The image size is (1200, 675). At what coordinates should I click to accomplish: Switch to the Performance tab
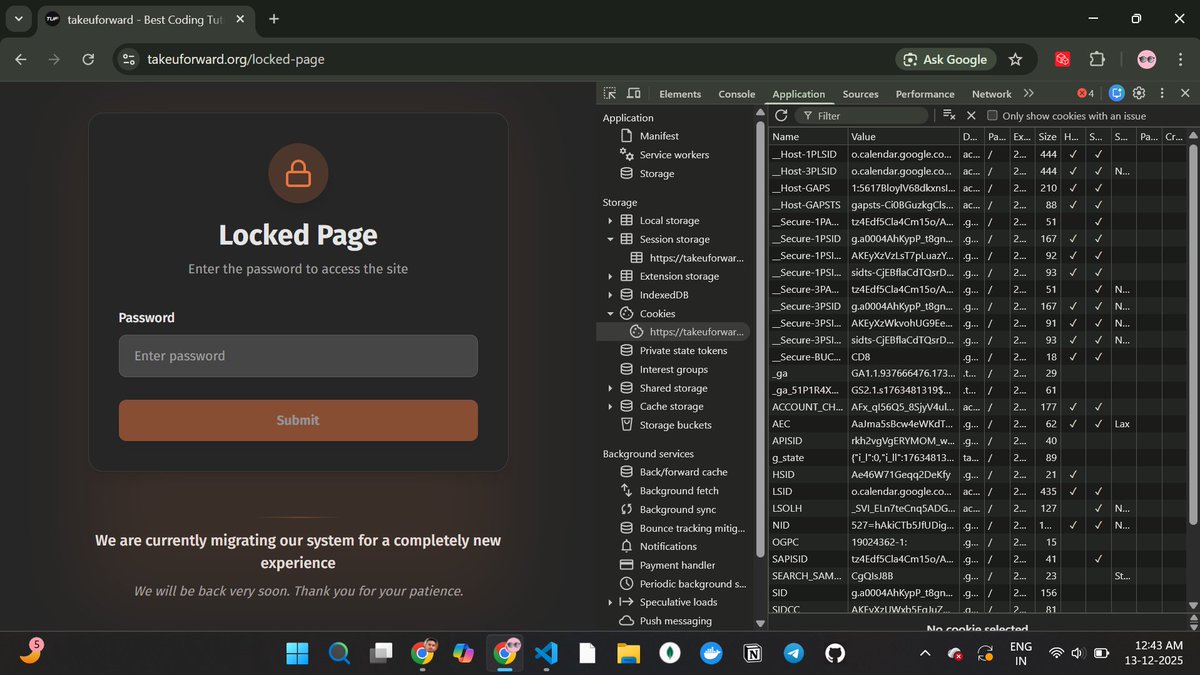925,94
